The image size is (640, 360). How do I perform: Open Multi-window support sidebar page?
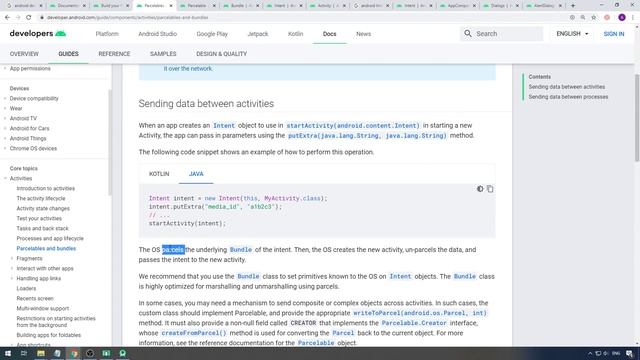point(42,309)
